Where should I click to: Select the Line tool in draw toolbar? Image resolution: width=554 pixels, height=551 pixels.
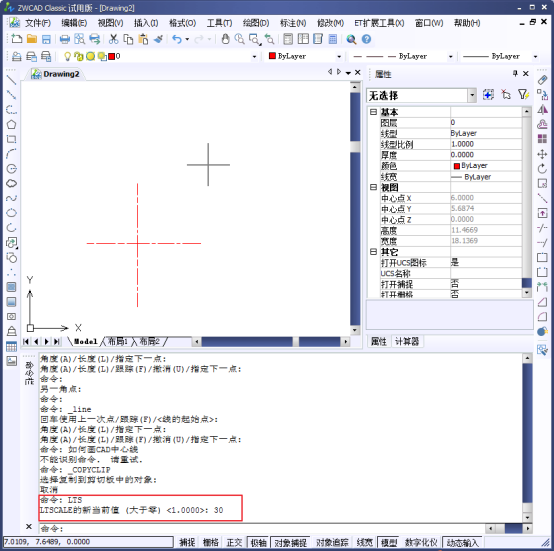click(x=11, y=80)
